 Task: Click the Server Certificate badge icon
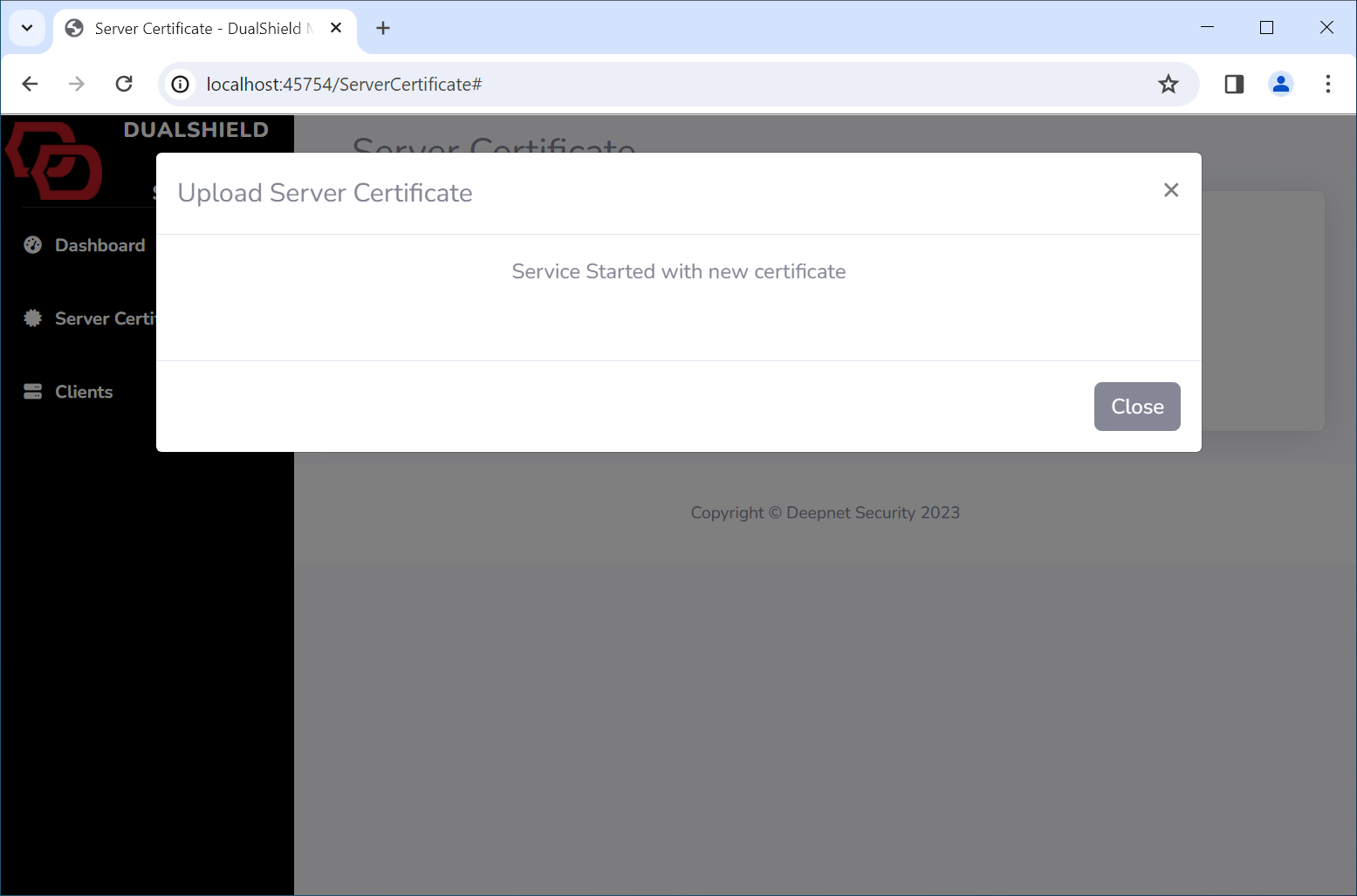click(x=33, y=318)
